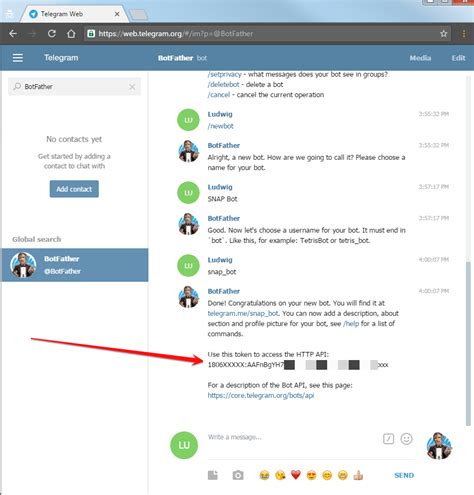Click the Add contact button
The width and height of the screenshot is (474, 495).
tap(74, 189)
